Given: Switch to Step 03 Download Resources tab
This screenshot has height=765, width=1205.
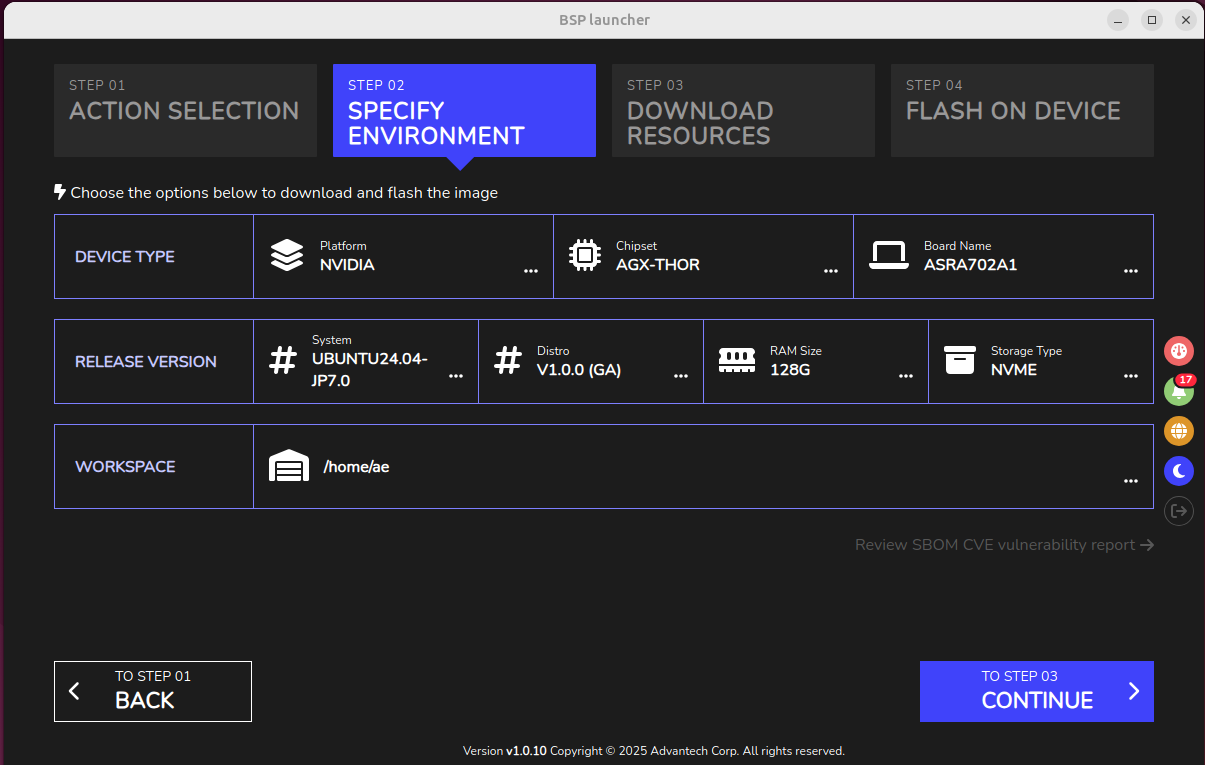Looking at the screenshot, I should [743, 111].
